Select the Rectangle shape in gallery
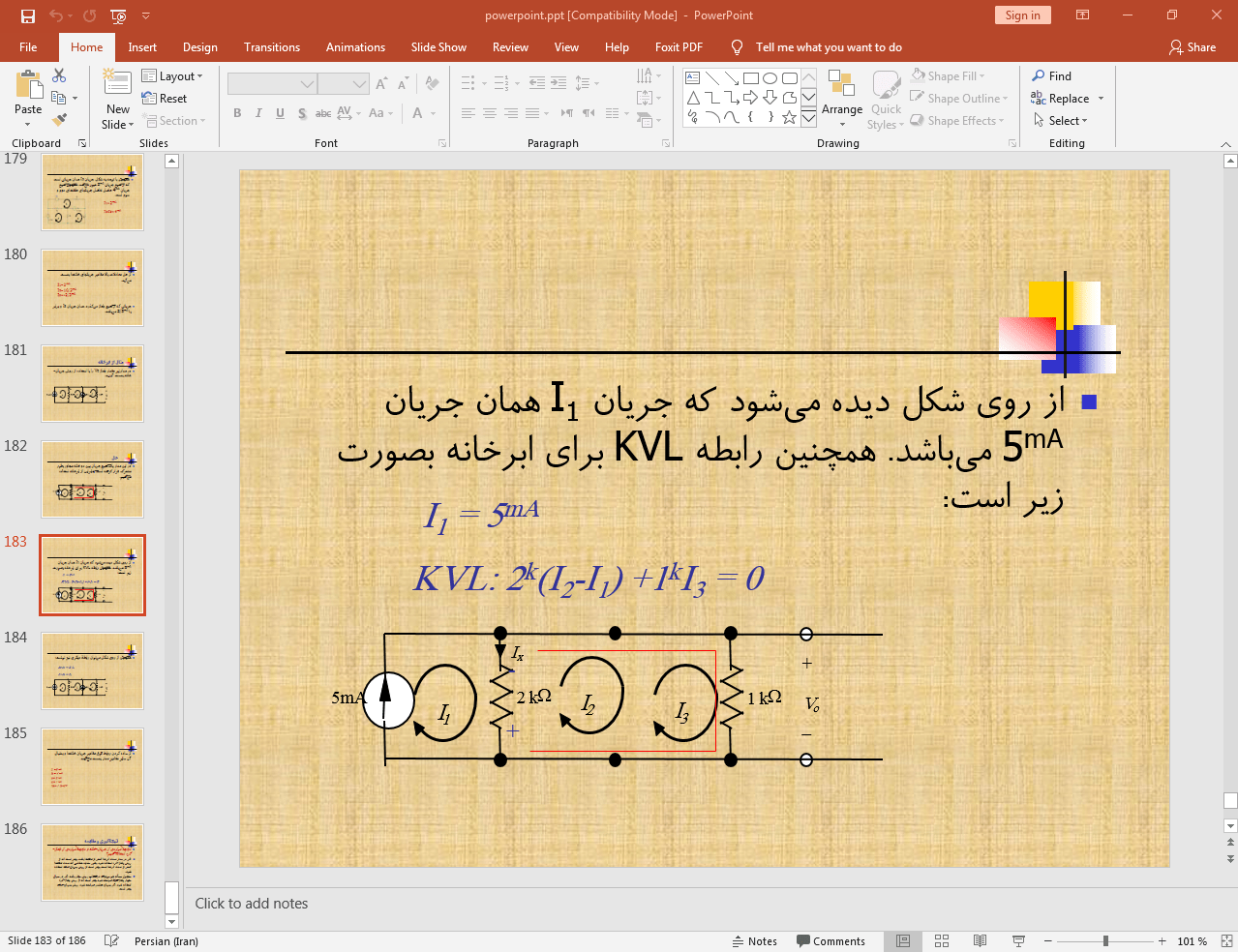Viewport: 1238px width, 952px height. point(751,78)
